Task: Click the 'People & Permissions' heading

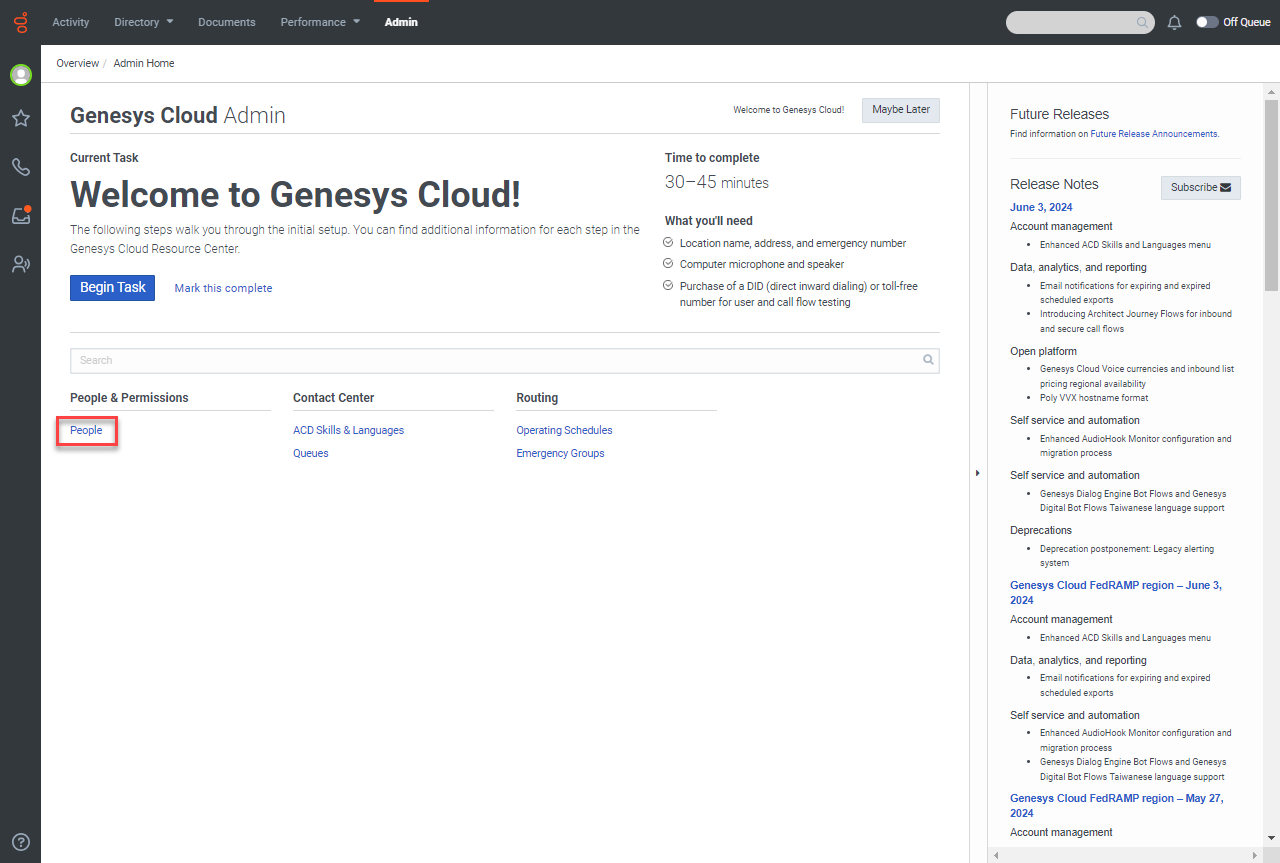Action: 129,398
